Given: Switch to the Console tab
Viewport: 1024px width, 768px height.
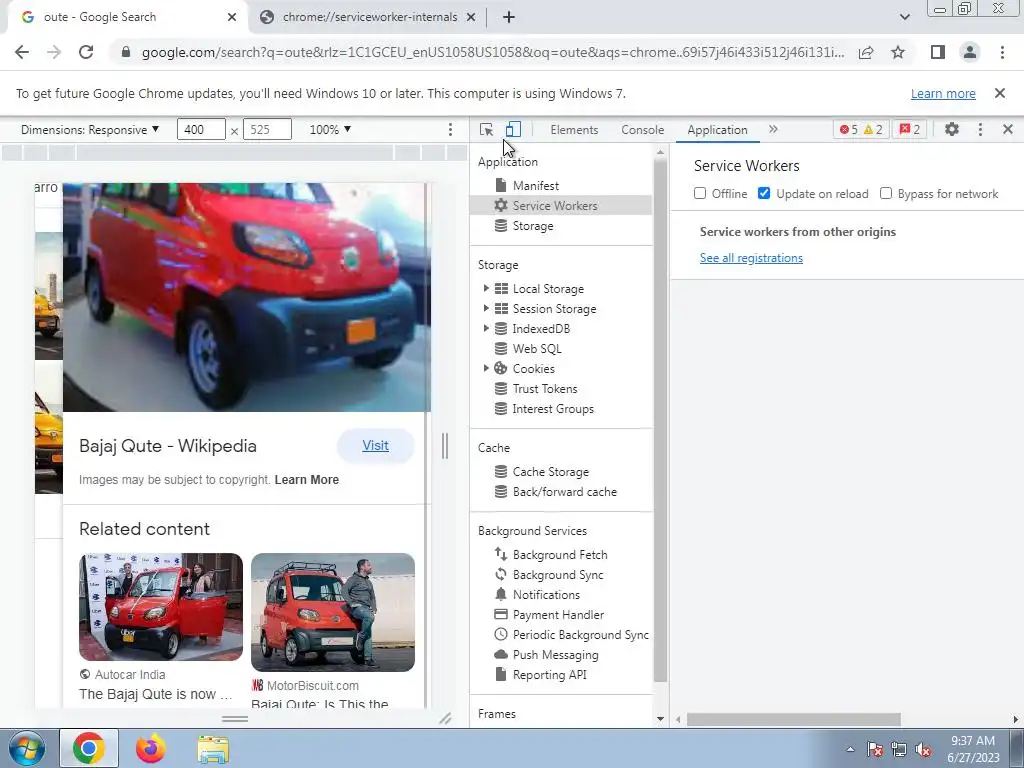Looking at the screenshot, I should tap(643, 130).
